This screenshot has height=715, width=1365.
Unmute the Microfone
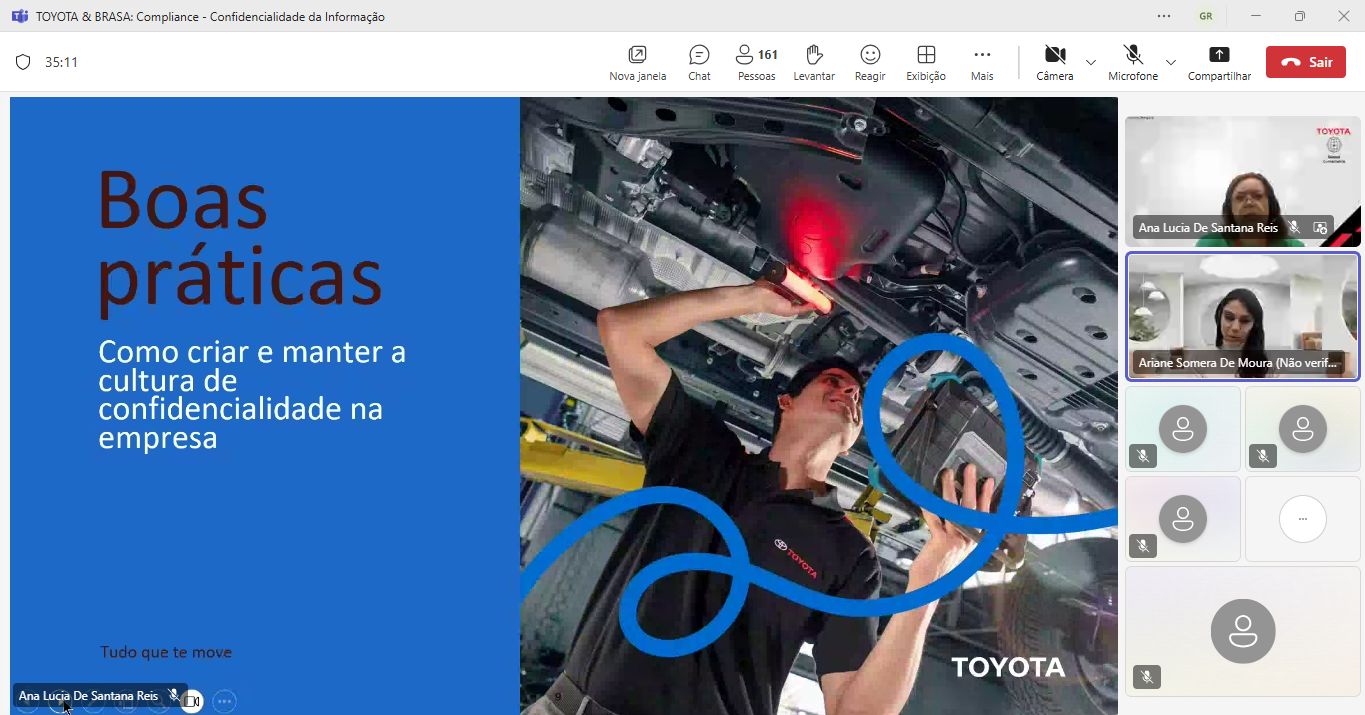pos(1132,62)
